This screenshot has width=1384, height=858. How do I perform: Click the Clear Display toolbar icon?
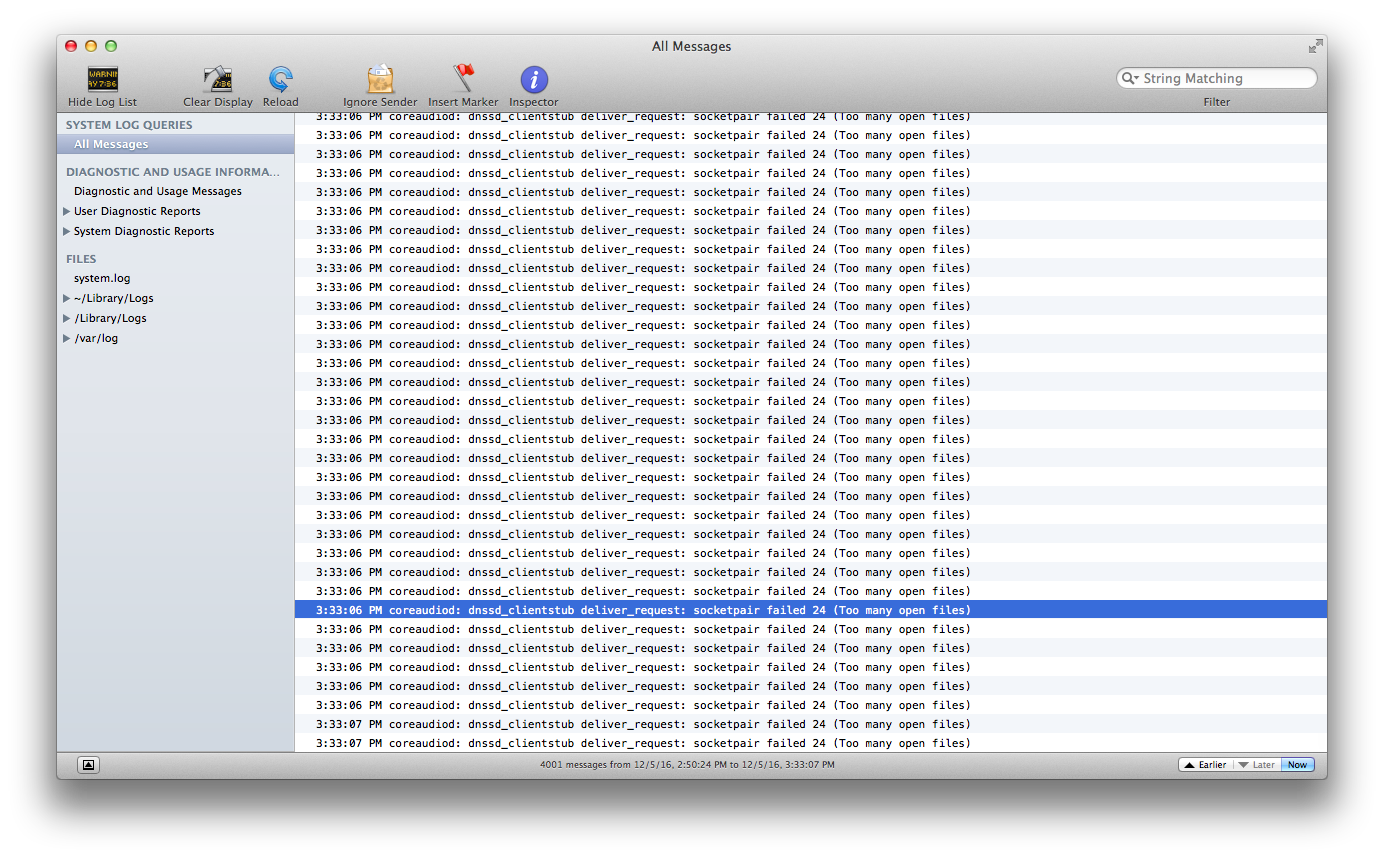pos(217,79)
